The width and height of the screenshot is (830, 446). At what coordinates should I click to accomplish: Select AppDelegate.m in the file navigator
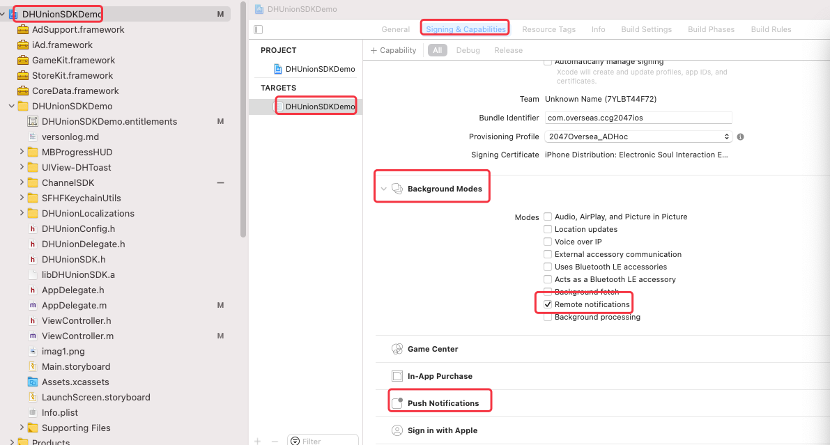pos(74,304)
